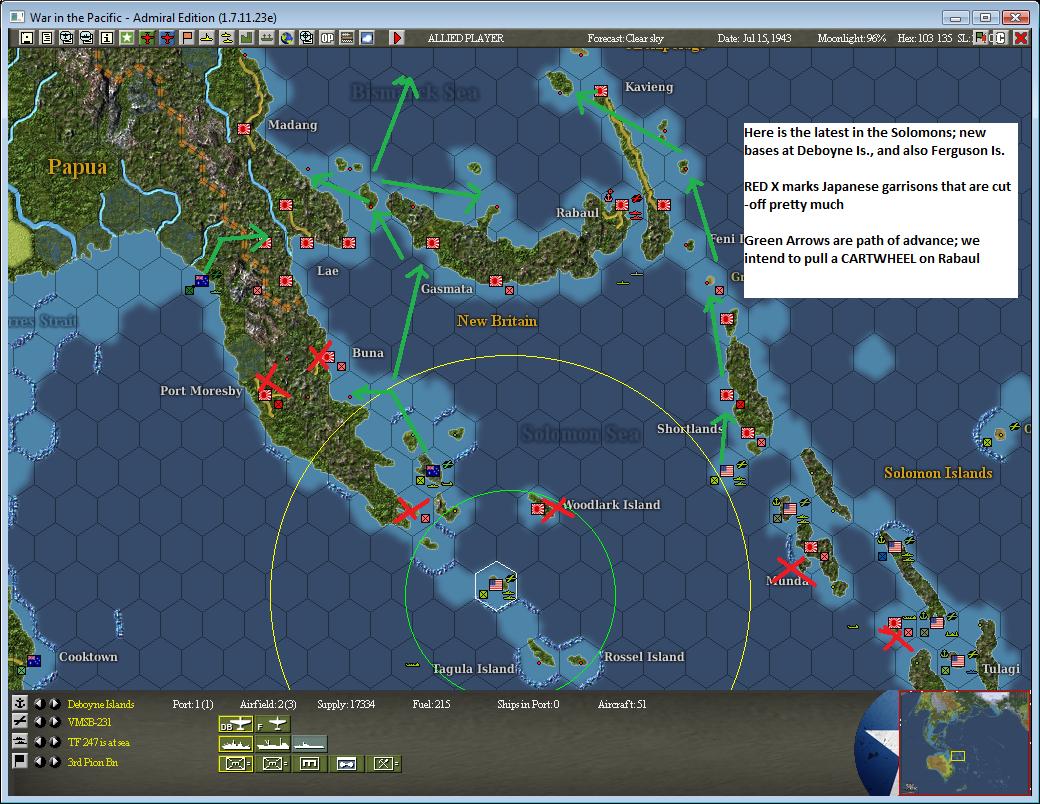1040x804 pixels.
Task: Go to previous land unit before 3rd Pion Bn
Action: pyautogui.click(x=40, y=761)
